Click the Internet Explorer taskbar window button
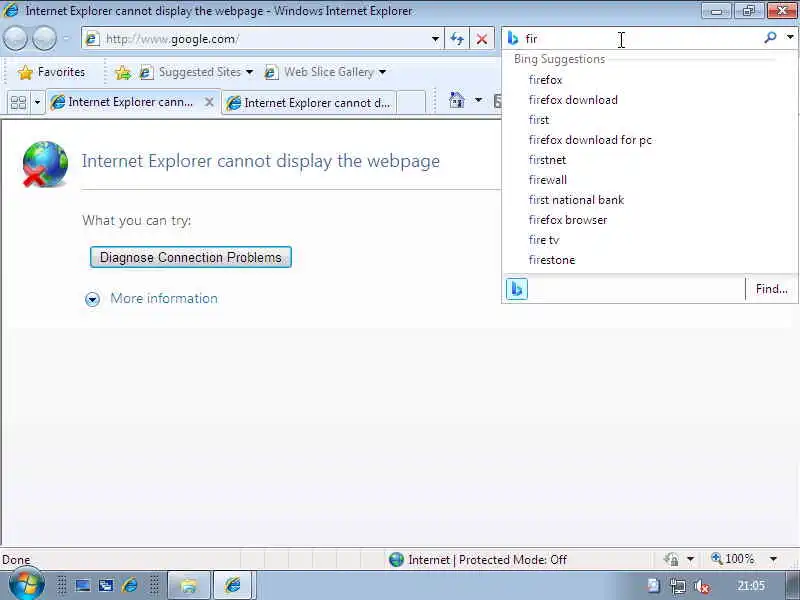The width and height of the screenshot is (800, 600). tap(233, 585)
